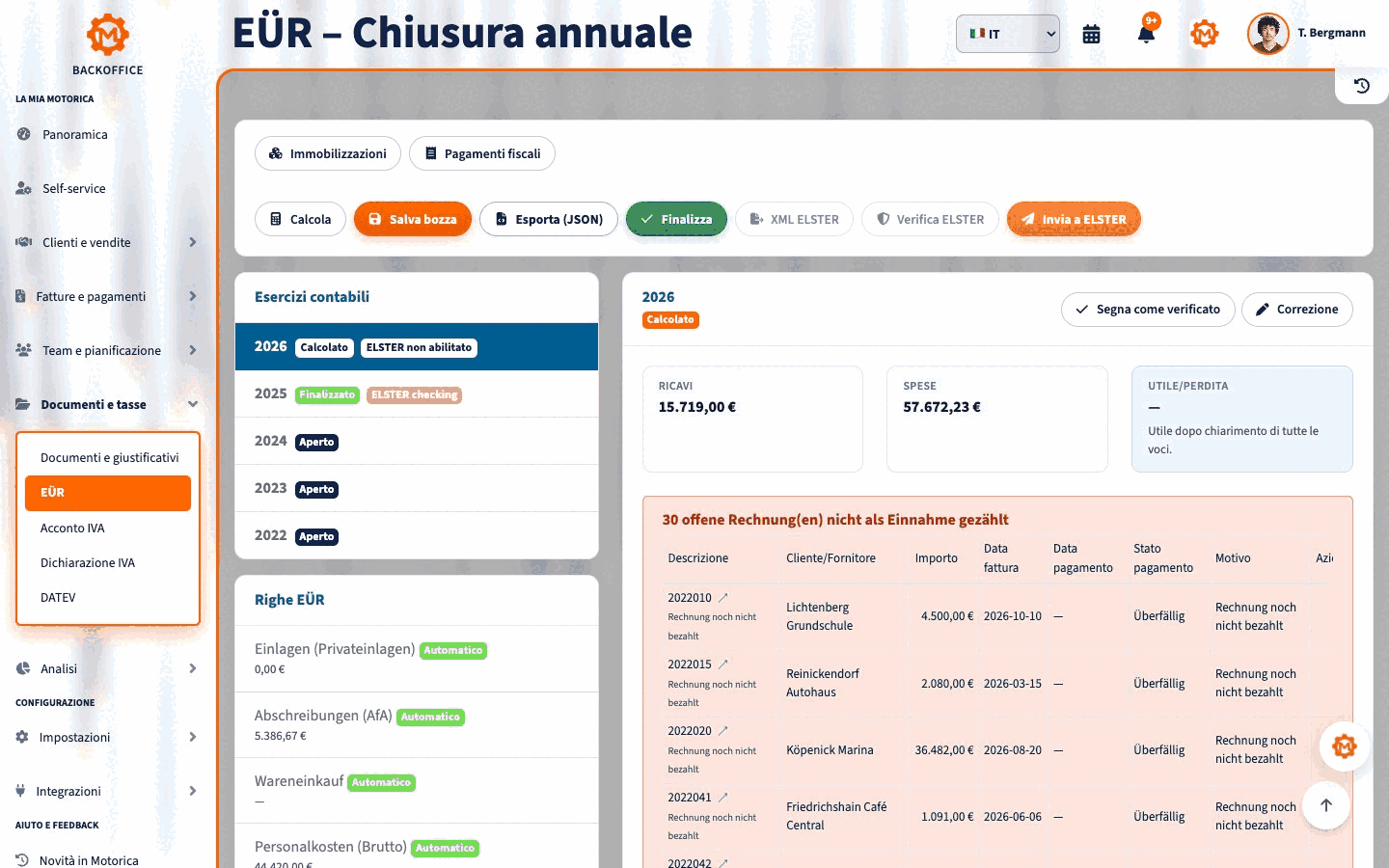Image resolution: width=1389 pixels, height=868 pixels.
Task: Open external link icon for invoice 2022010
Action: [723, 598]
